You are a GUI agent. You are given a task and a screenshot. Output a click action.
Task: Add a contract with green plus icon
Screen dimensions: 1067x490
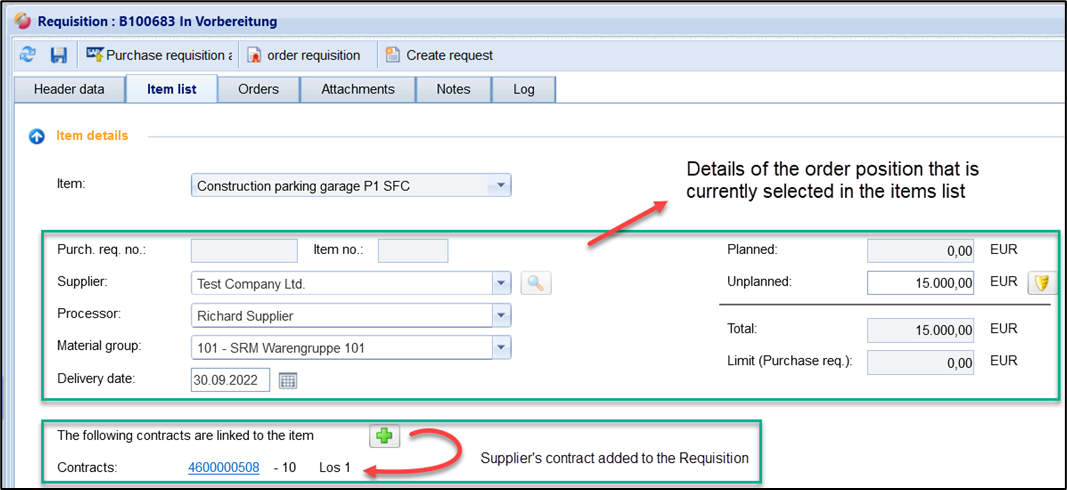coord(384,436)
